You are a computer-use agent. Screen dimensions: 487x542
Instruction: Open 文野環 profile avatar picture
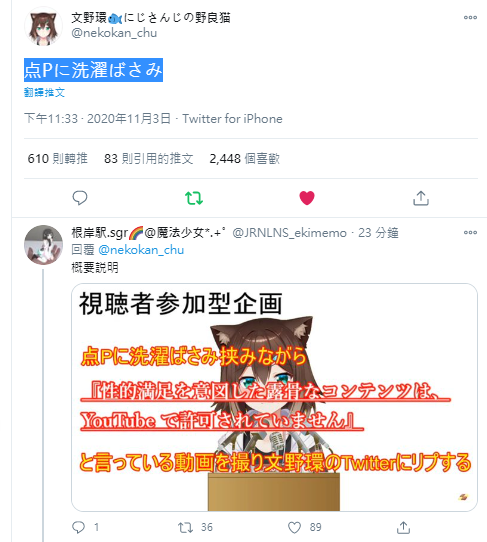pyautogui.click(x=43, y=27)
